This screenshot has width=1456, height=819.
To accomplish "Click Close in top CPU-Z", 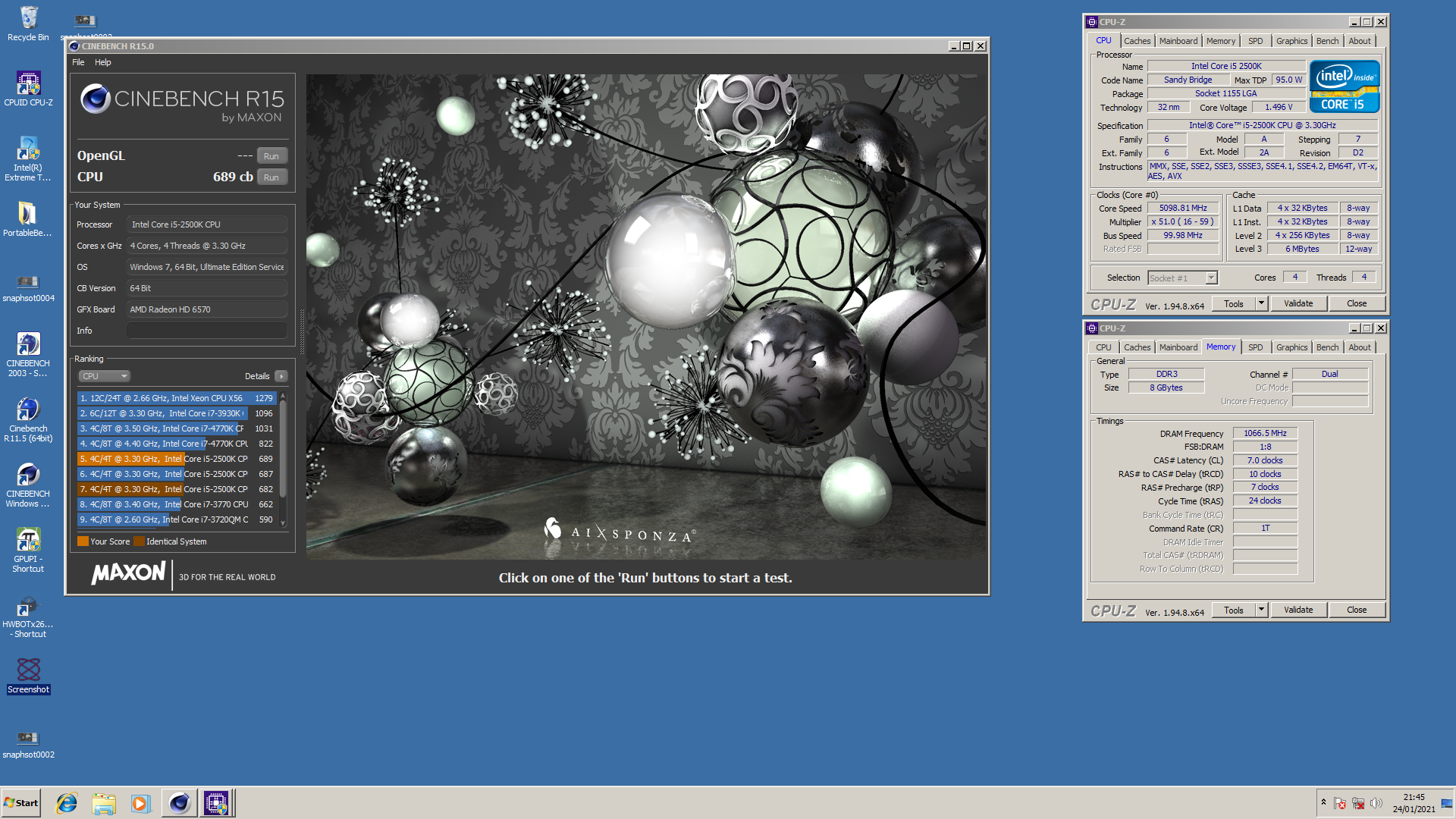I will coord(1357,304).
